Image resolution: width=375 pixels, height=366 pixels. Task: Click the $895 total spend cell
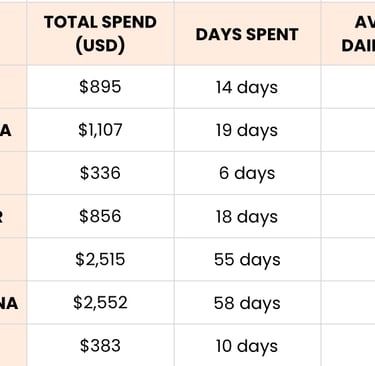pos(100,87)
